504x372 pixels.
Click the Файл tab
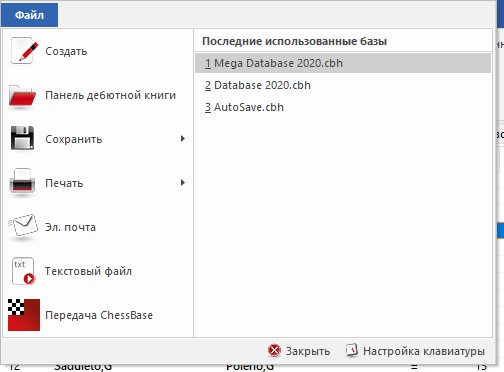(x=29, y=15)
